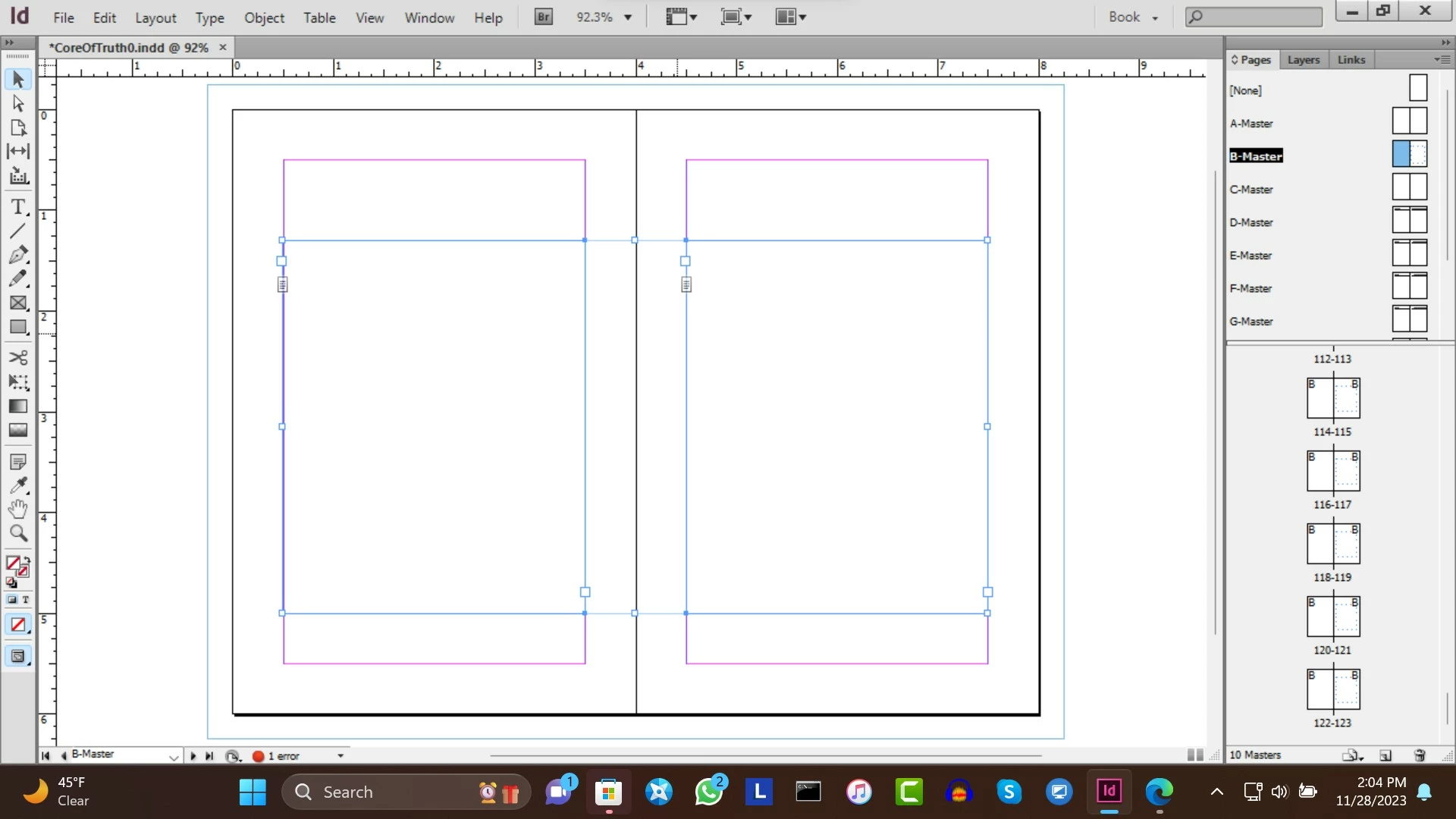Choose the Eyedropper tool
Screen dimensions: 1456x819
[x=18, y=485]
